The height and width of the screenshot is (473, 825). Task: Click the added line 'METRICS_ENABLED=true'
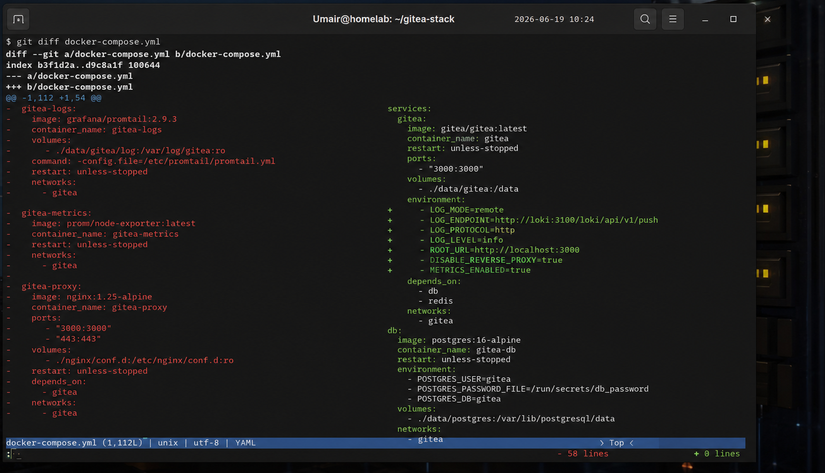480,270
